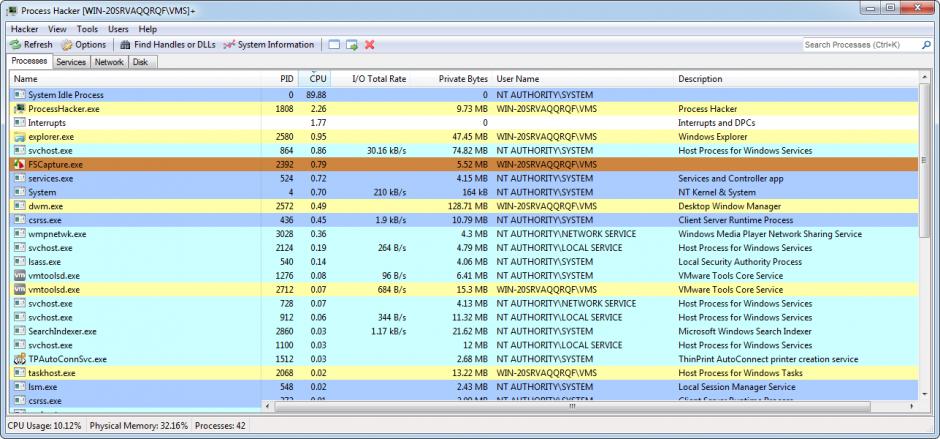The width and height of the screenshot is (940, 439).
Task: Click the red X terminate icon
Action: pyautogui.click(x=370, y=45)
